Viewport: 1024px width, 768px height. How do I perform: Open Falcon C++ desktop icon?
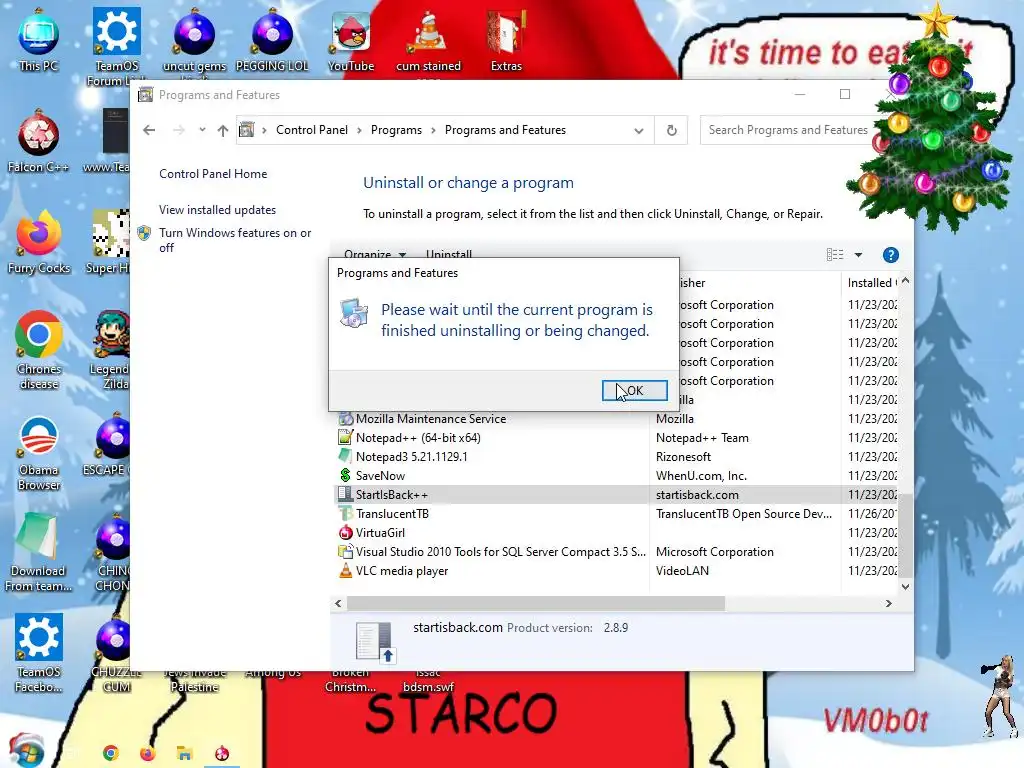[39, 142]
